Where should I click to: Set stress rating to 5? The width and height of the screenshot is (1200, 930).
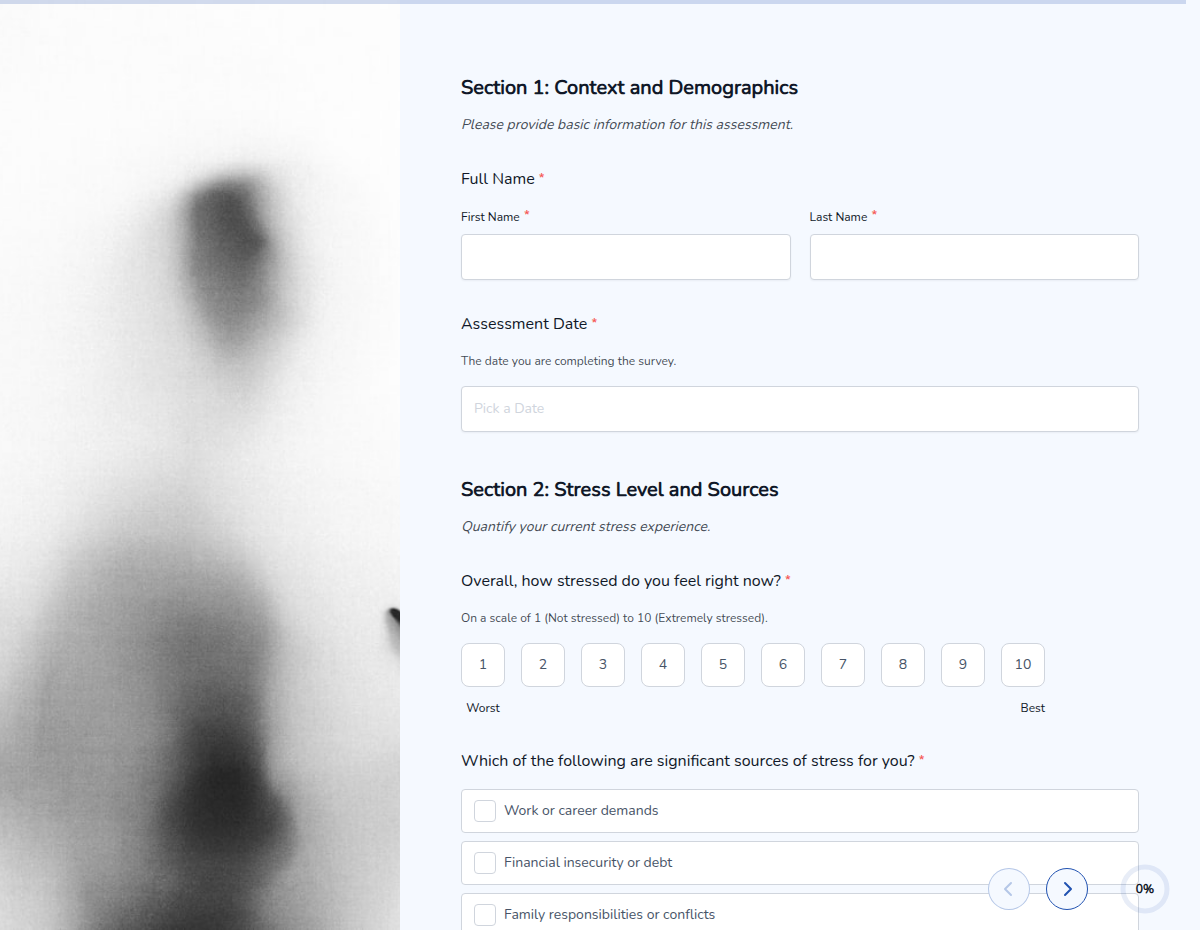pyautogui.click(x=723, y=665)
